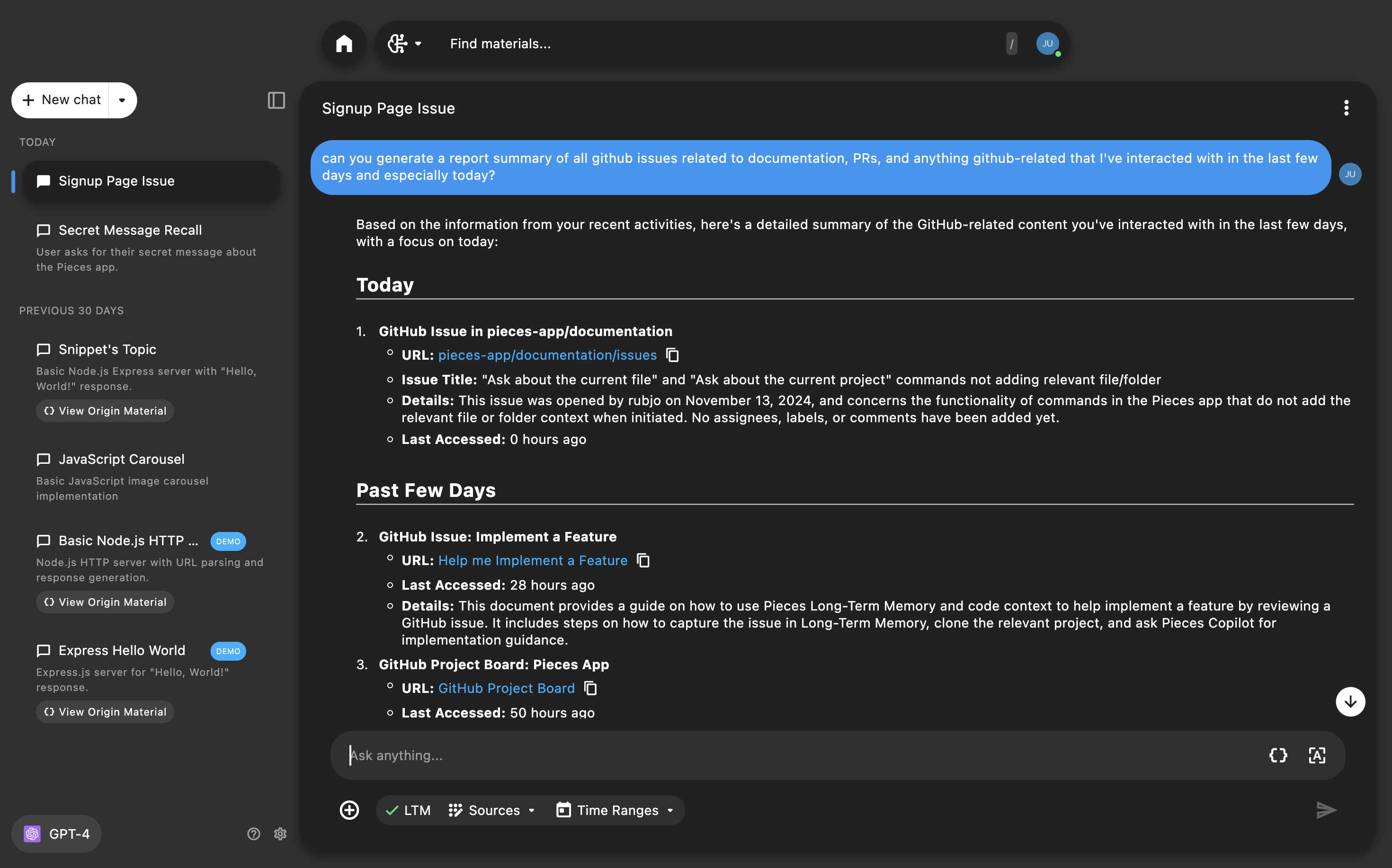Screen dimensions: 1392x868
Task: Add context with the plus circle icon
Action: click(x=349, y=810)
